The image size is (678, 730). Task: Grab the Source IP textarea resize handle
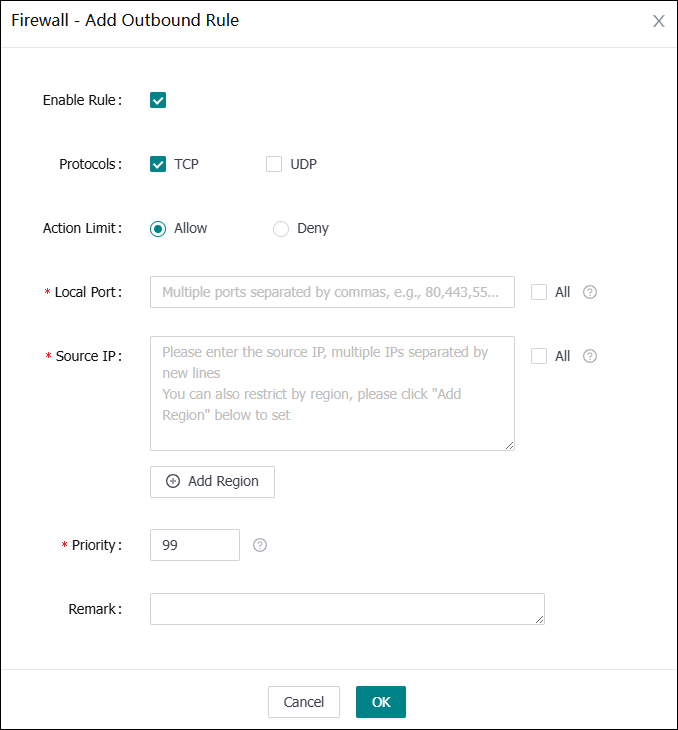510,446
